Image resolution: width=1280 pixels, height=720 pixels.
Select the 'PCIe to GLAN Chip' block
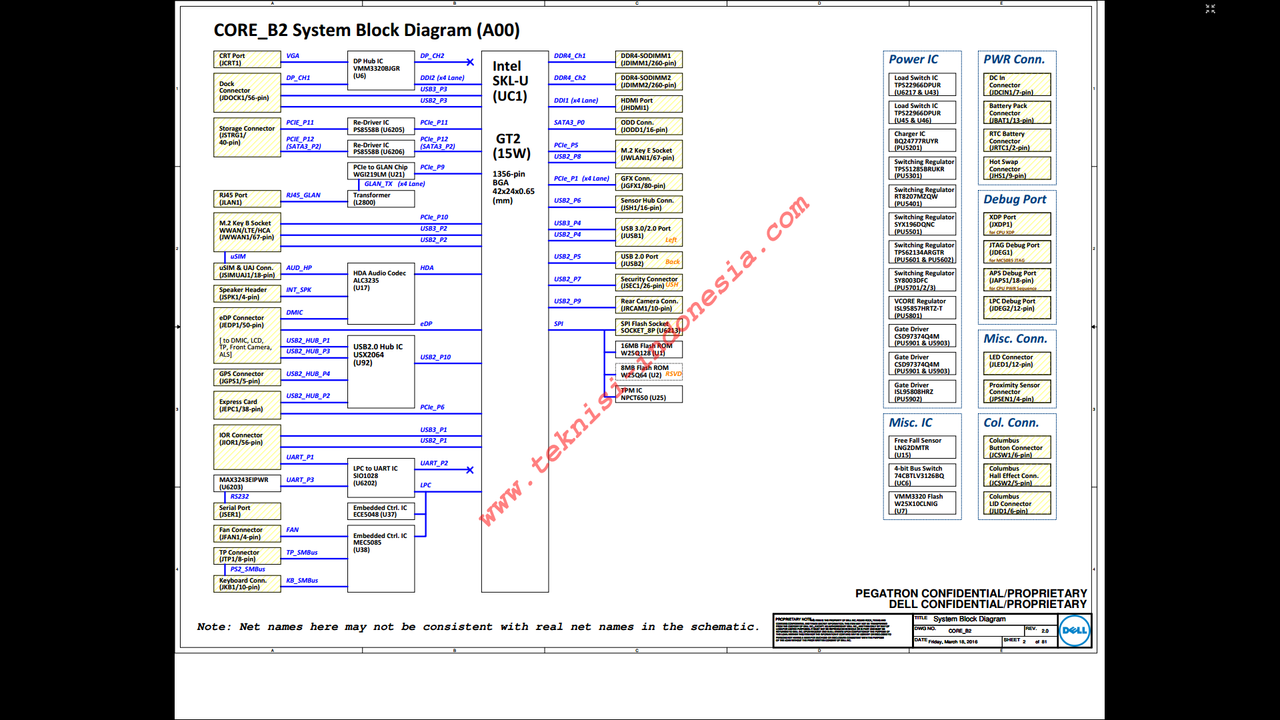click(x=381, y=171)
